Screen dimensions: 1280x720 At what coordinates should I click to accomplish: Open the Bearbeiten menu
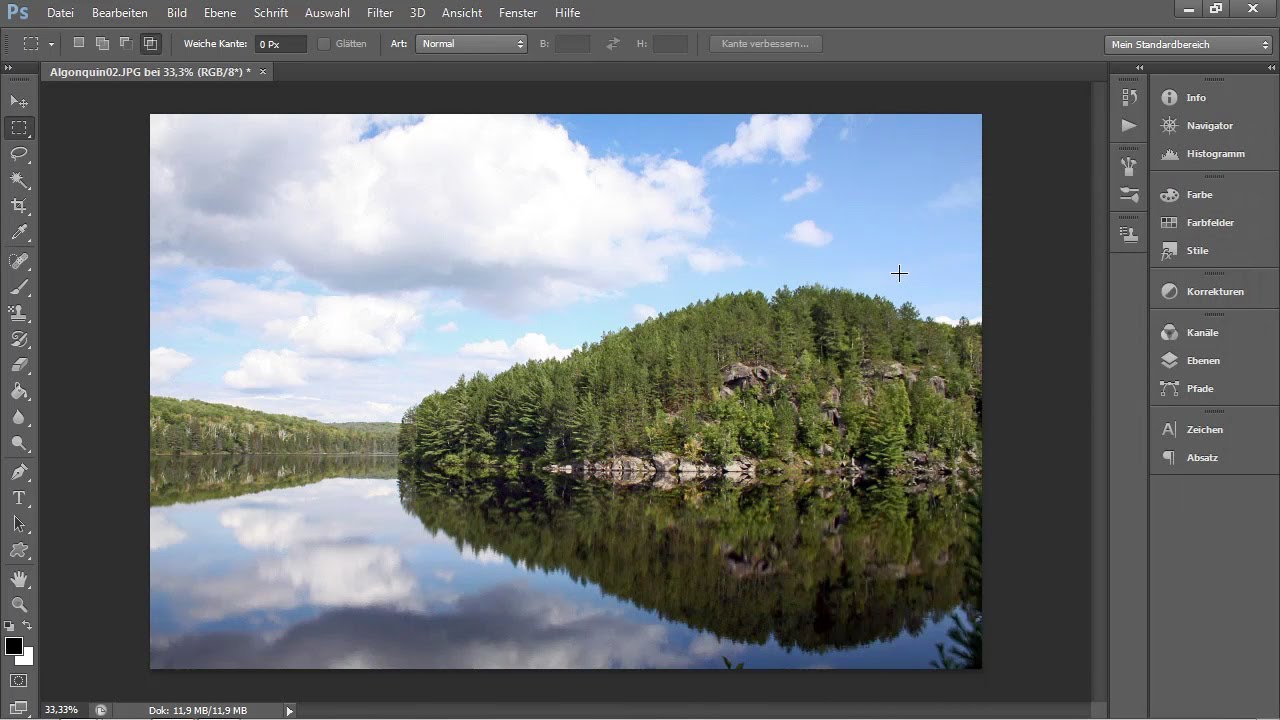120,13
